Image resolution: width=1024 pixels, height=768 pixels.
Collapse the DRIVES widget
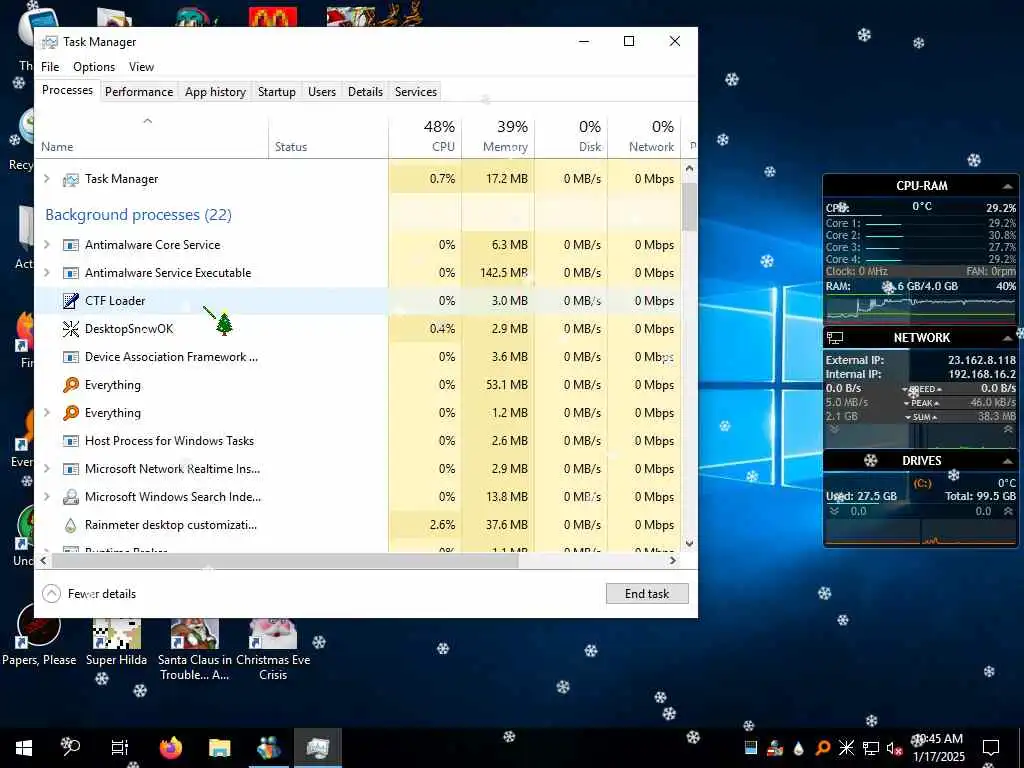1008,460
